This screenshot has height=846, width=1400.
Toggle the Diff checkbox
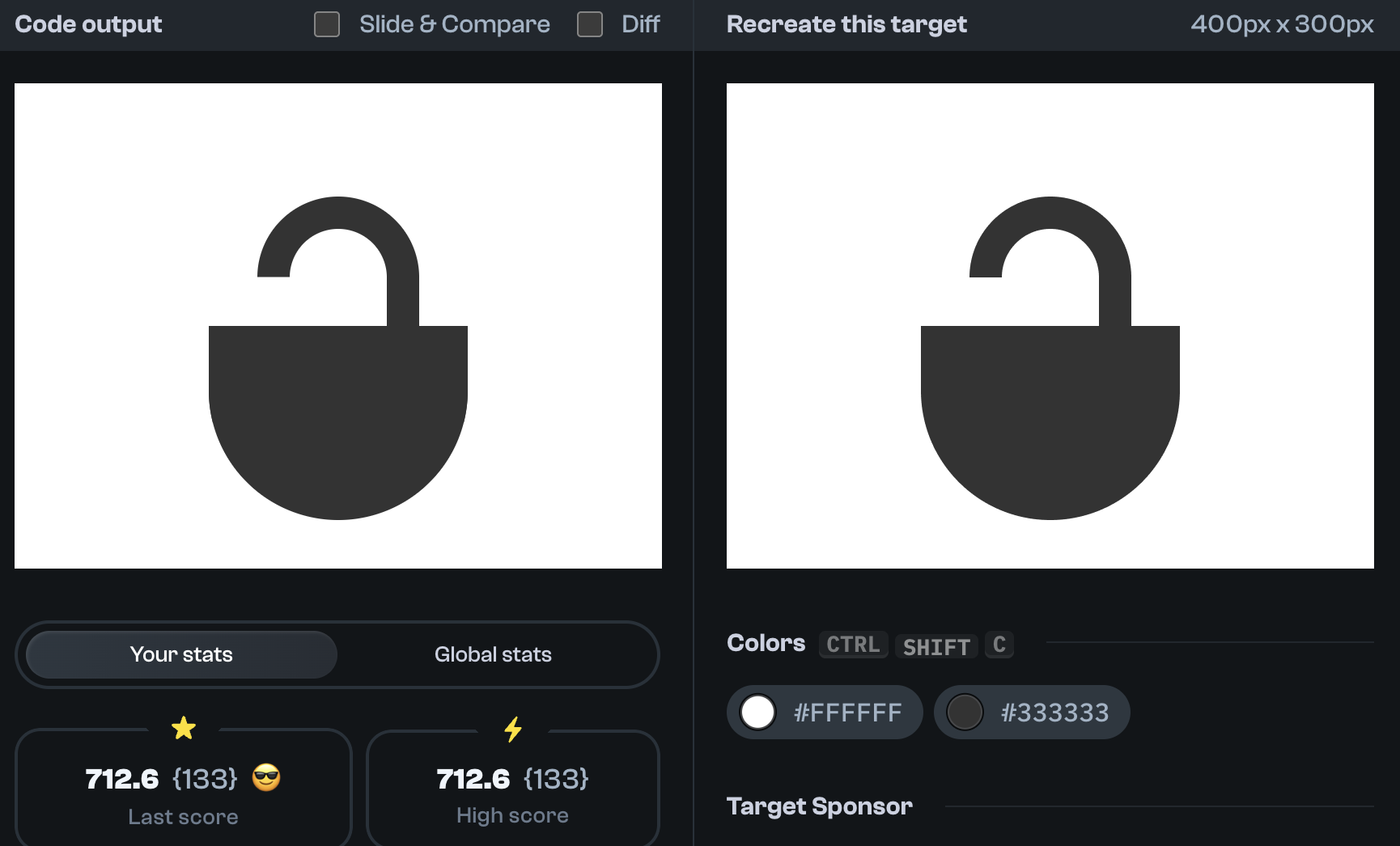point(590,24)
